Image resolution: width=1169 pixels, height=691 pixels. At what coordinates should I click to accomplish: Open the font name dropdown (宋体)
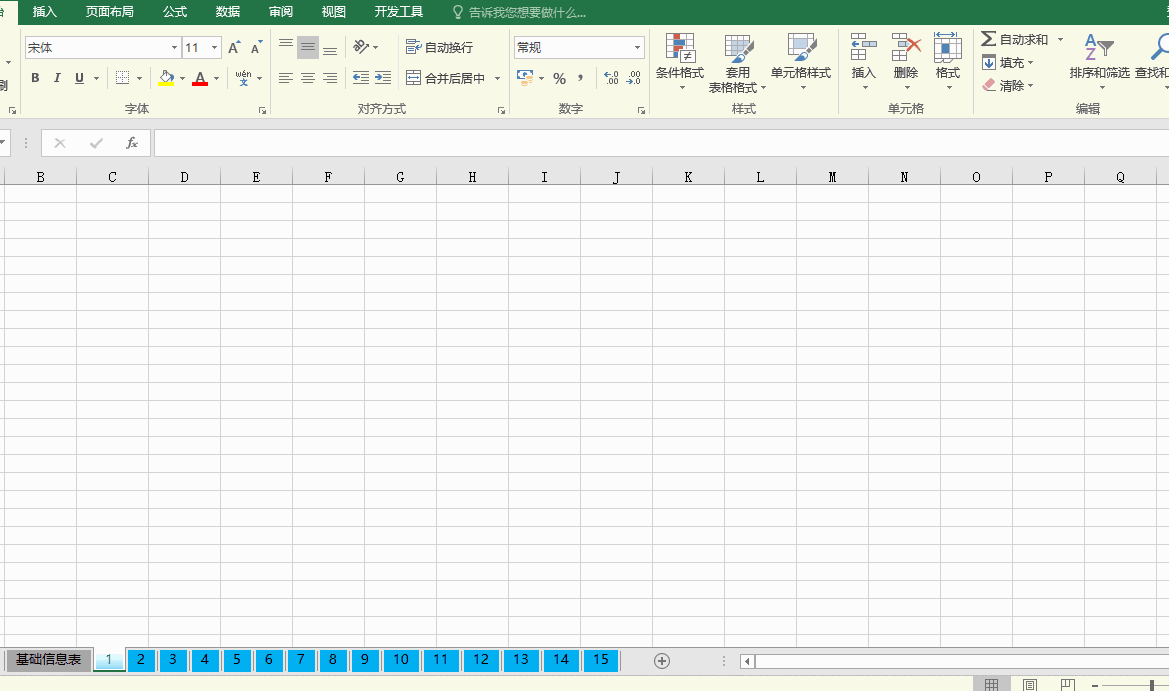tap(174, 47)
